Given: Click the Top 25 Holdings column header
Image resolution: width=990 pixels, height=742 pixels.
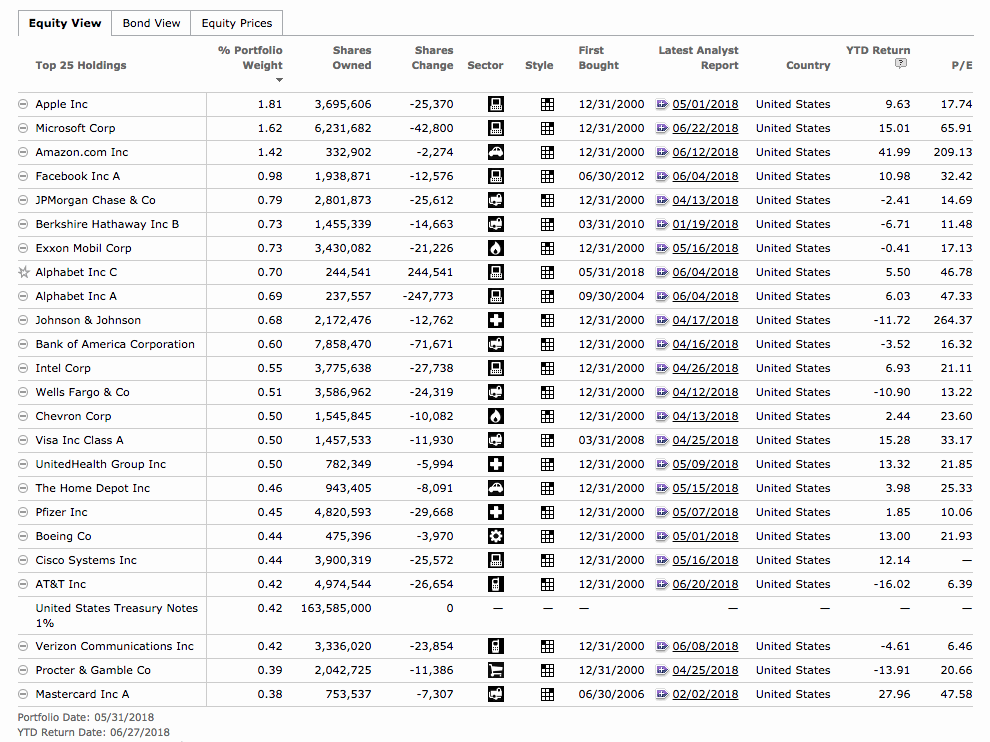Looking at the screenshot, I should coord(81,65).
